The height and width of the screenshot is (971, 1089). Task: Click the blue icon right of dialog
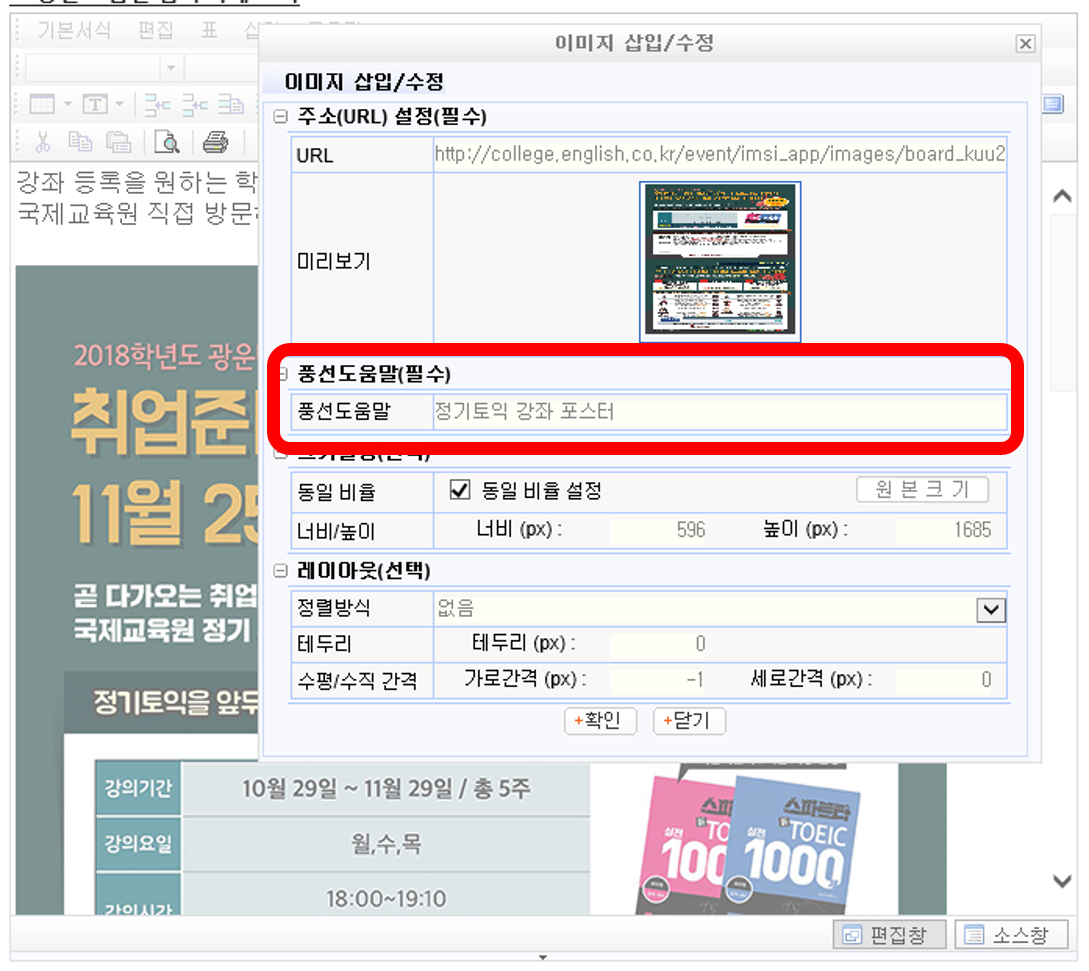[1054, 104]
